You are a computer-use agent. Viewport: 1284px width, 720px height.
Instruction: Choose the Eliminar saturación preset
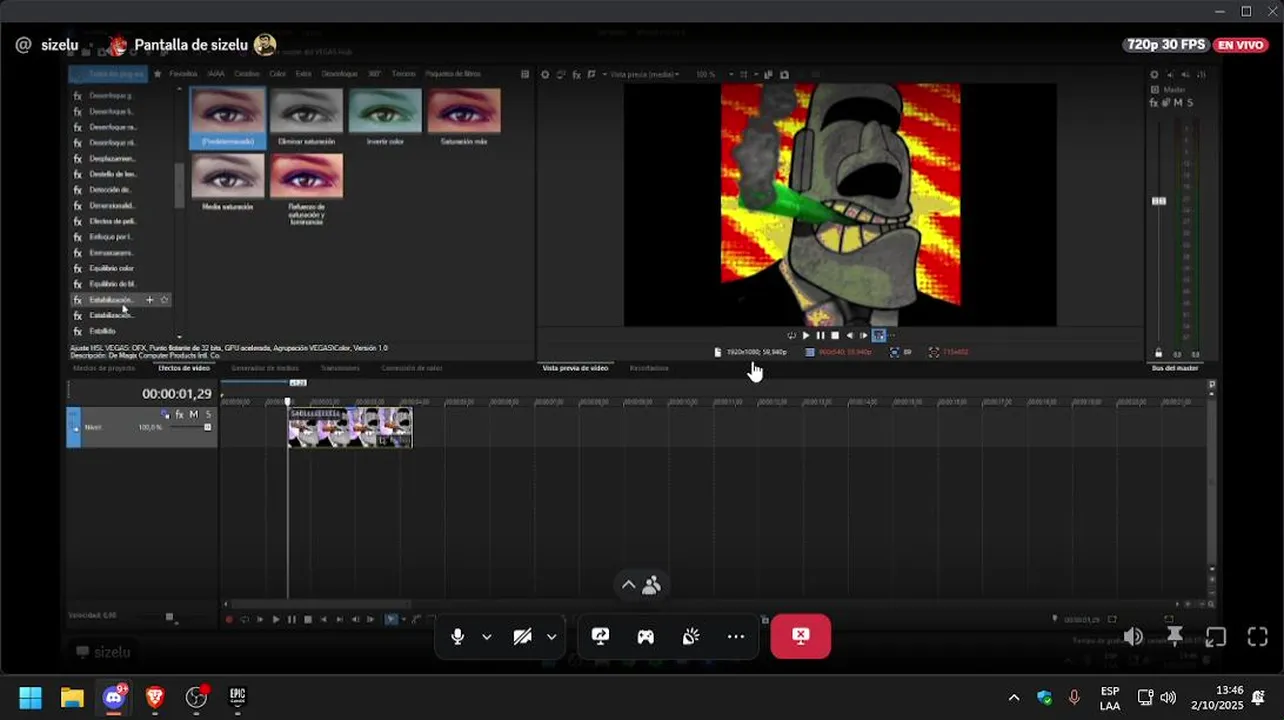306,118
